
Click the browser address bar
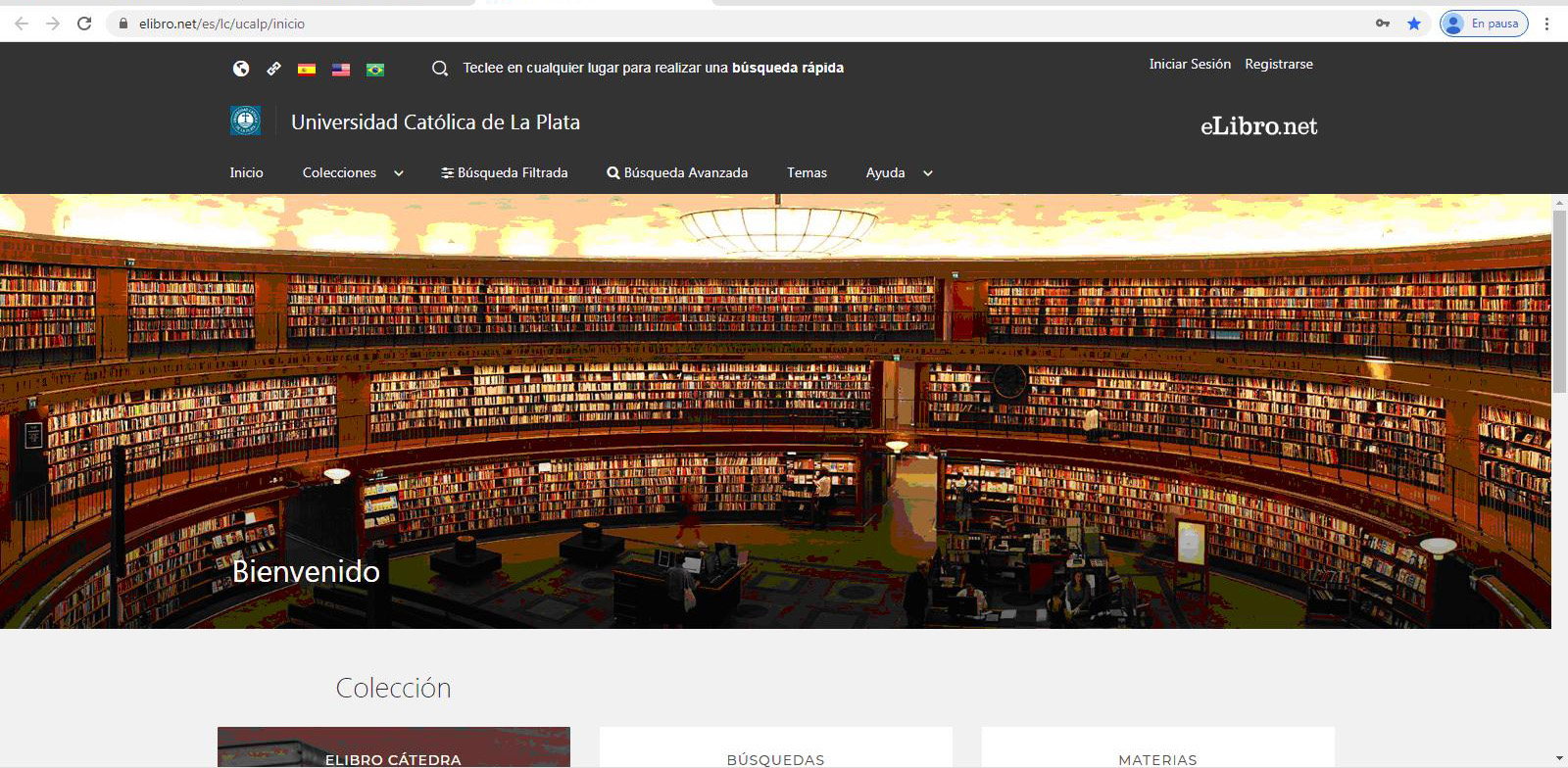[686, 24]
